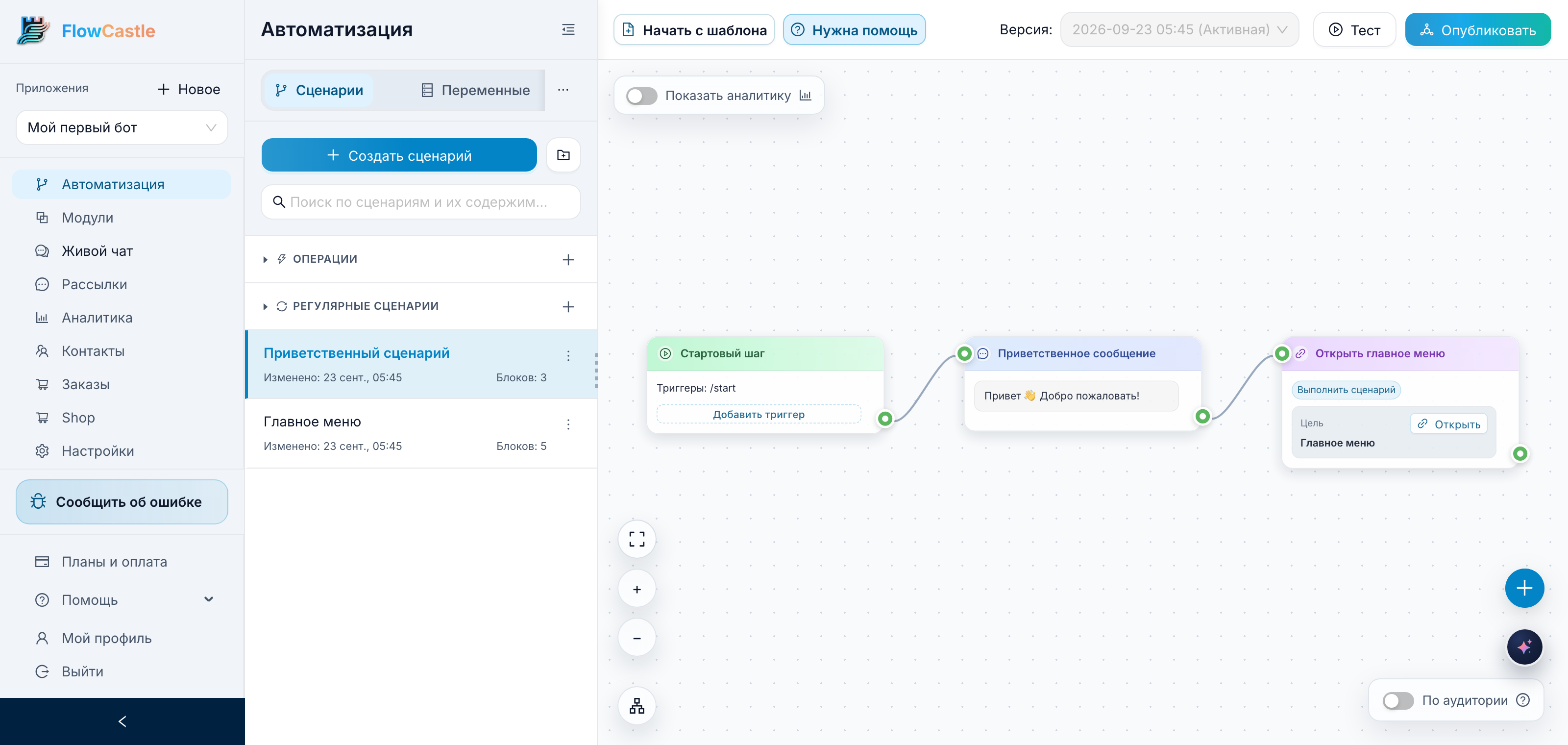Screen dimensions: 1568x745
Task: Click the fit-to-screen canvas icon
Action: click(x=637, y=539)
